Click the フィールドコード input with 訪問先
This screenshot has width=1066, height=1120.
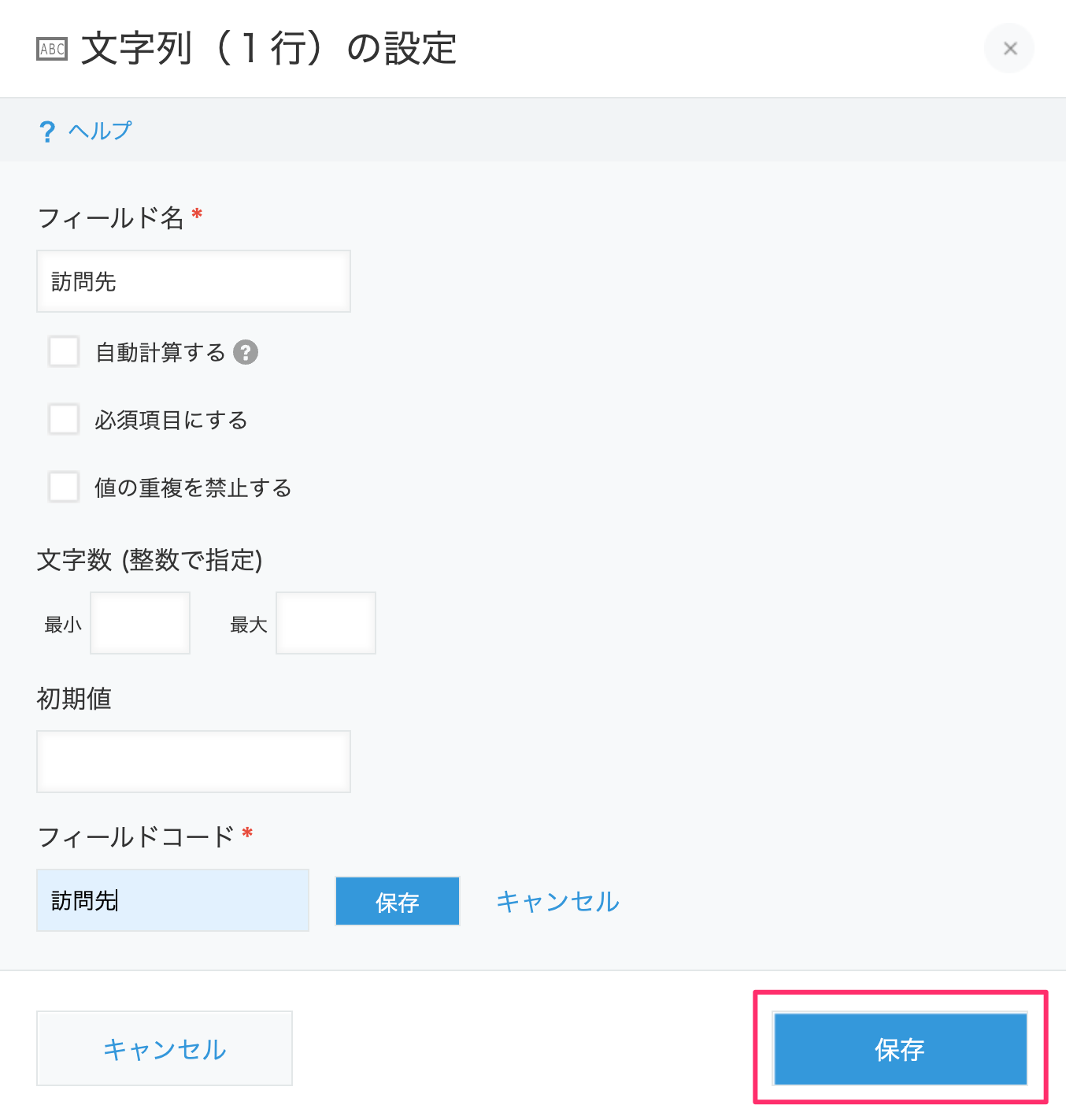[x=172, y=900]
